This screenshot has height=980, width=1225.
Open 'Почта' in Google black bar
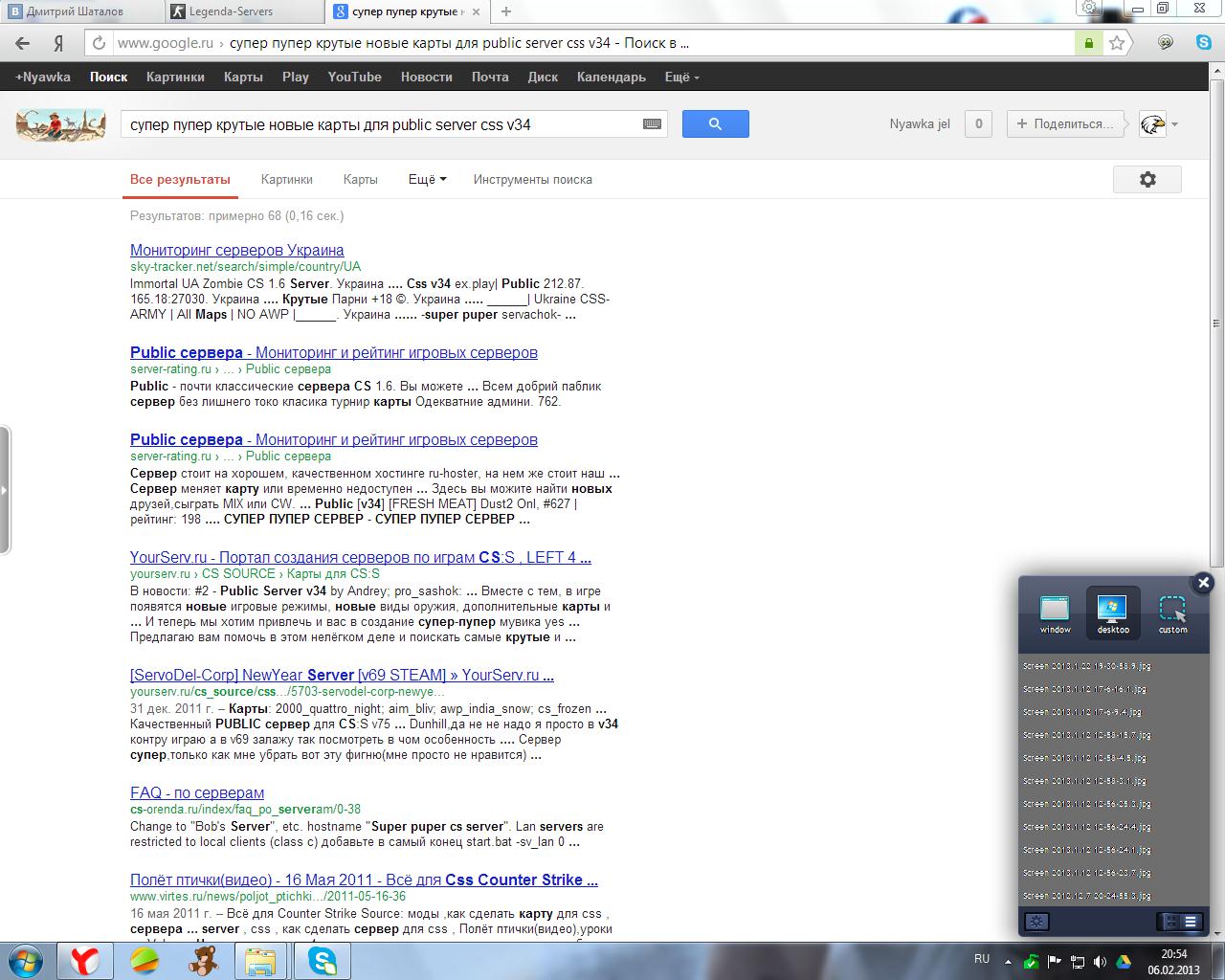click(x=490, y=78)
